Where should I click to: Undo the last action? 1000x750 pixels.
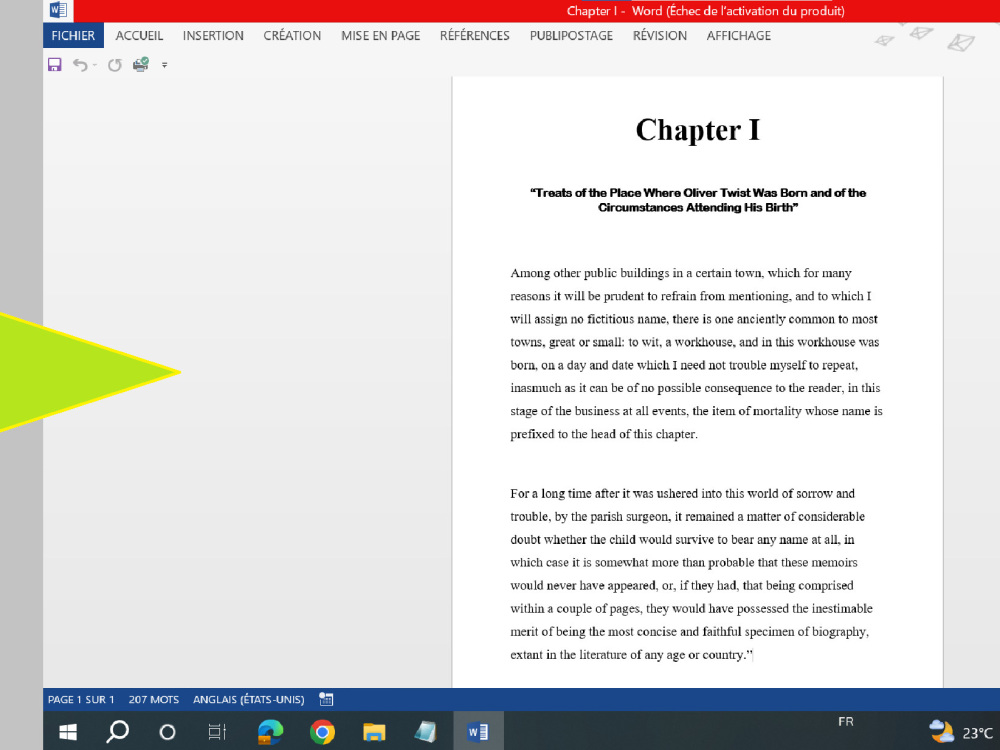(x=80, y=64)
